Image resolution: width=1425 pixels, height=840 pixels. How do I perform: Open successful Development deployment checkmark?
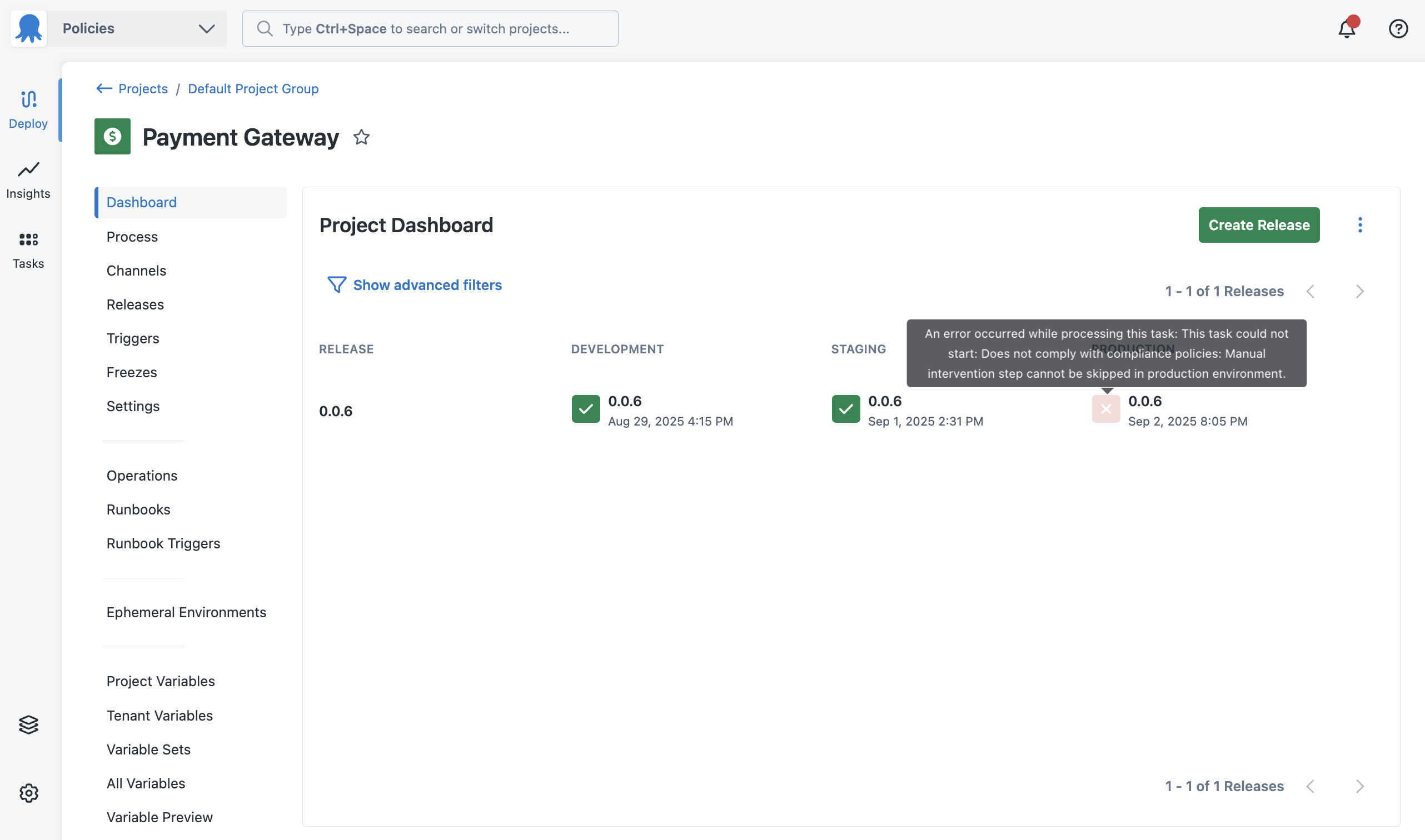click(586, 409)
